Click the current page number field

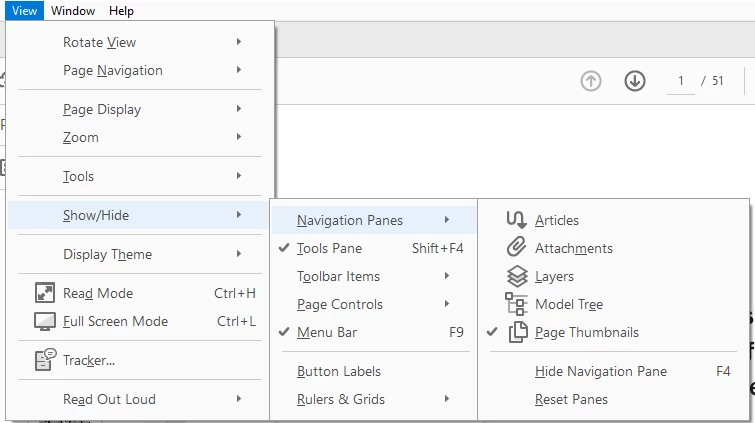coord(681,81)
